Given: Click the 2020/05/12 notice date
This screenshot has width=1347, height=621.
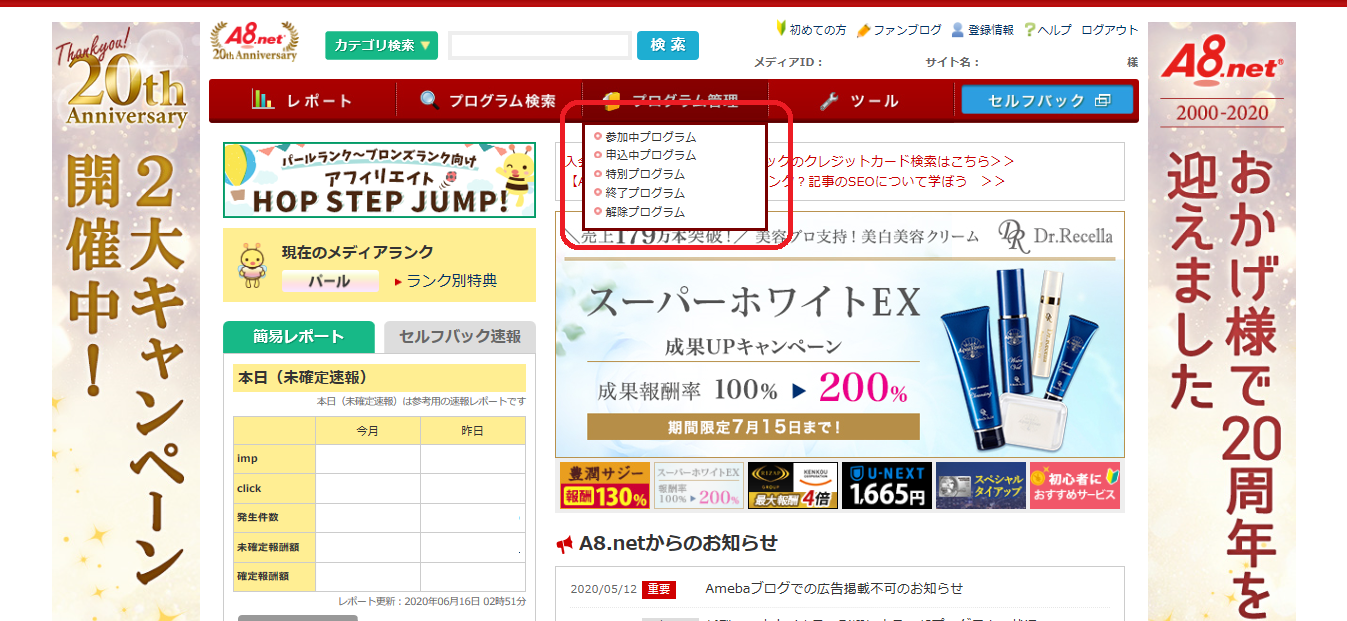Looking at the screenshot, I should point(602,589).
